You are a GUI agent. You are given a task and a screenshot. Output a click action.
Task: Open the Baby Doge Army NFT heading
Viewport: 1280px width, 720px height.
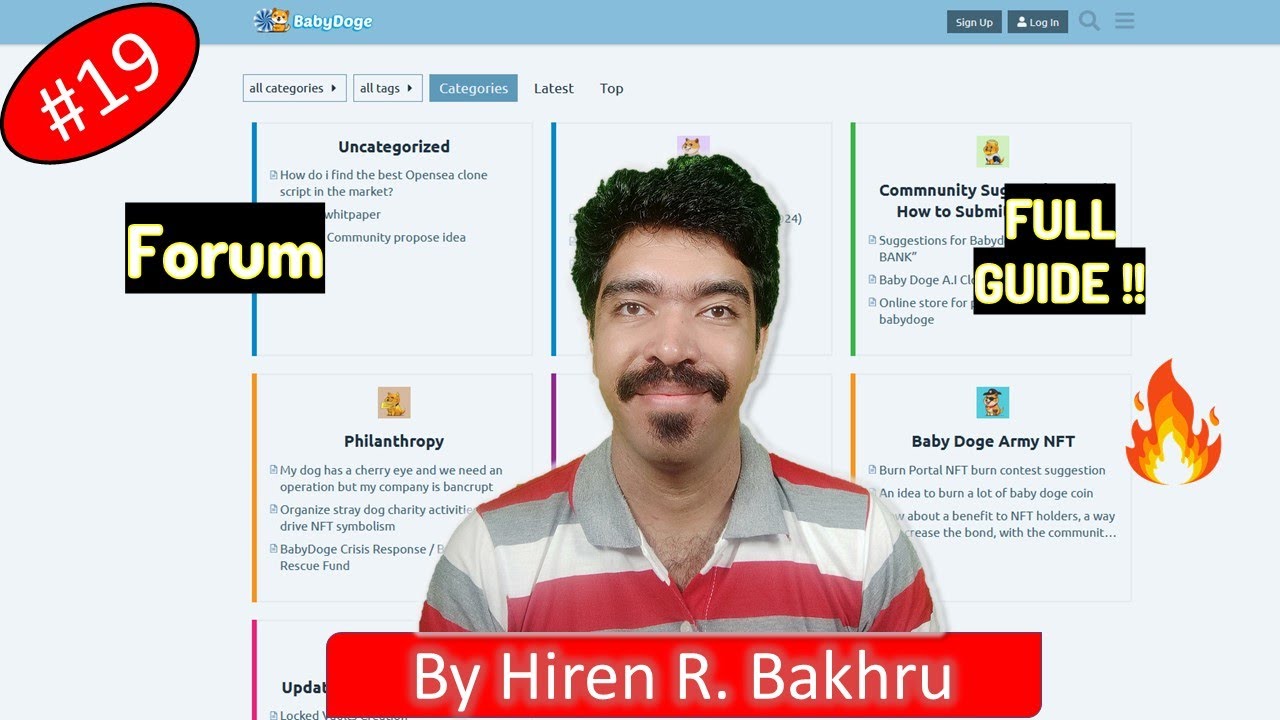tap(992, 441)
